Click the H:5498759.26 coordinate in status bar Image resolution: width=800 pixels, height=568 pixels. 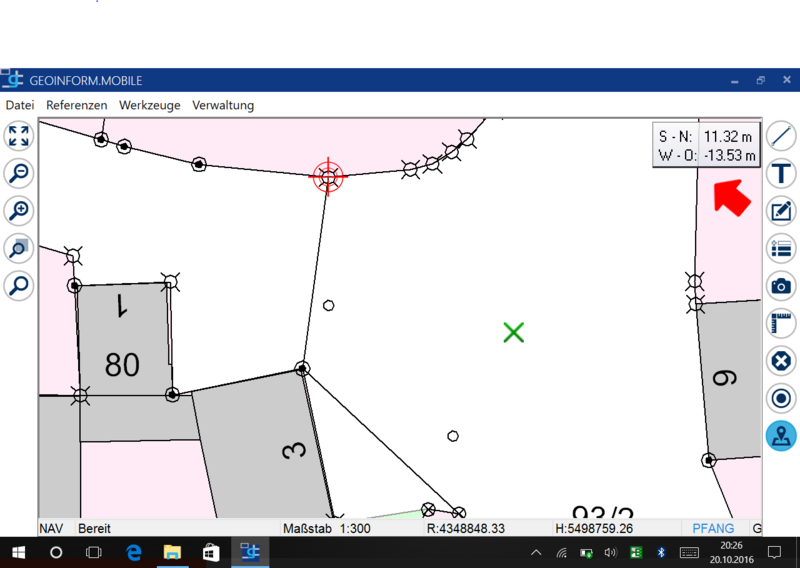[594, 528]
